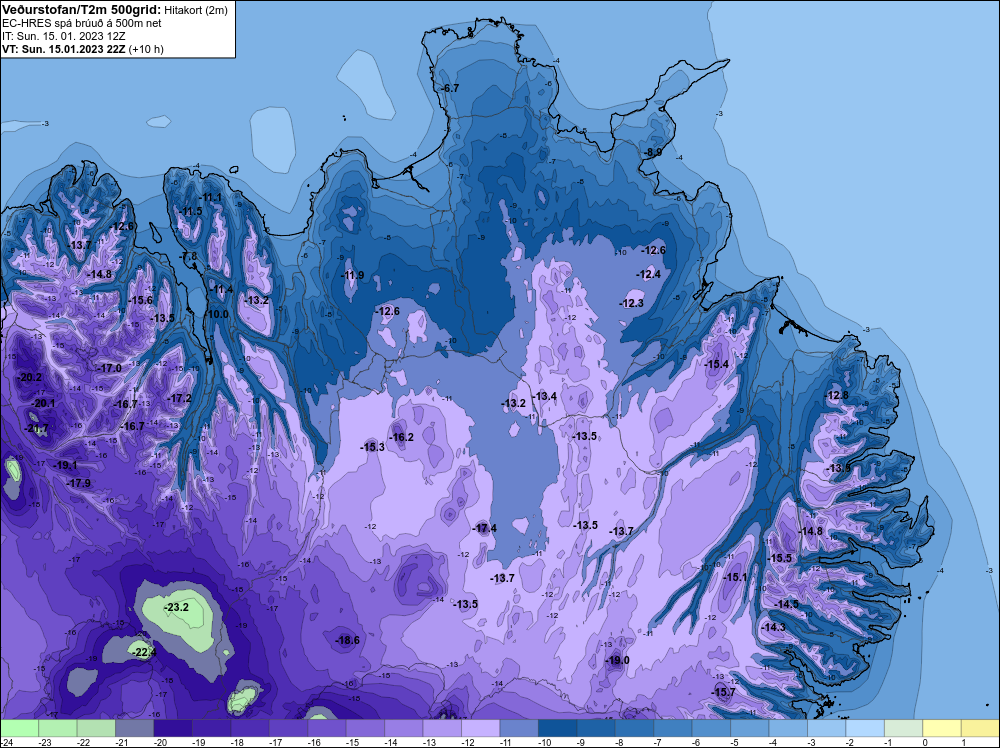Click the -23.2 temperature label
The image size is (1000, 748).
[x=176, y=607]
